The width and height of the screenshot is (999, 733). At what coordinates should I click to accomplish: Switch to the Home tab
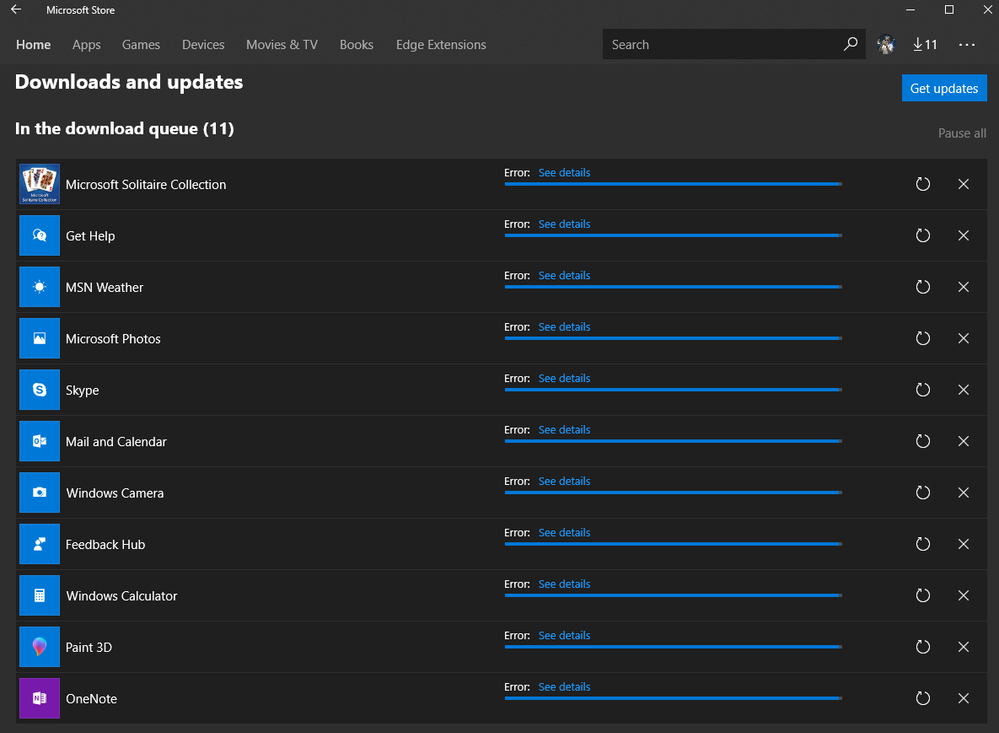33,45
